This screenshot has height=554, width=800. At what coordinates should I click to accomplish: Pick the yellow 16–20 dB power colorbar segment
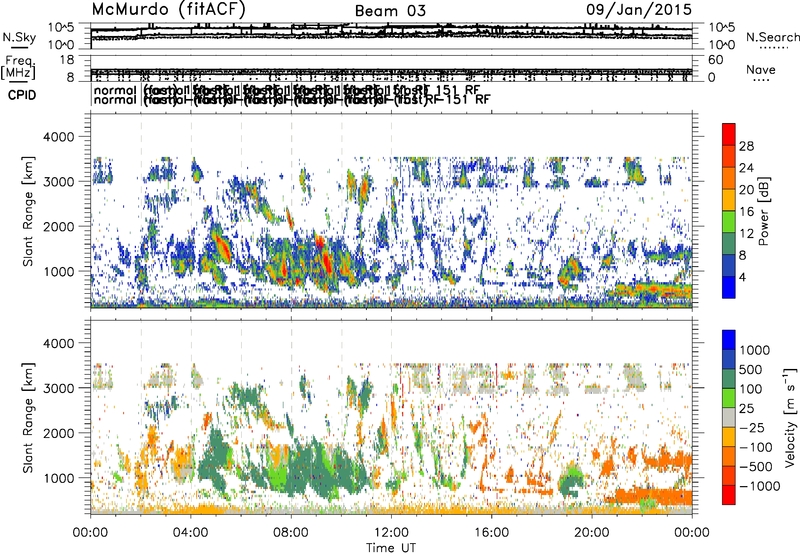(729, 200)
